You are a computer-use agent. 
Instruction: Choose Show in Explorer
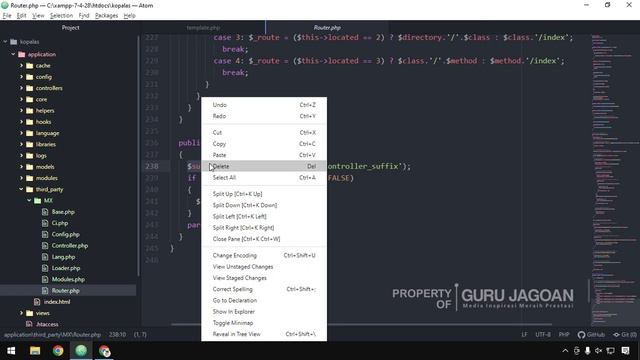264,312
